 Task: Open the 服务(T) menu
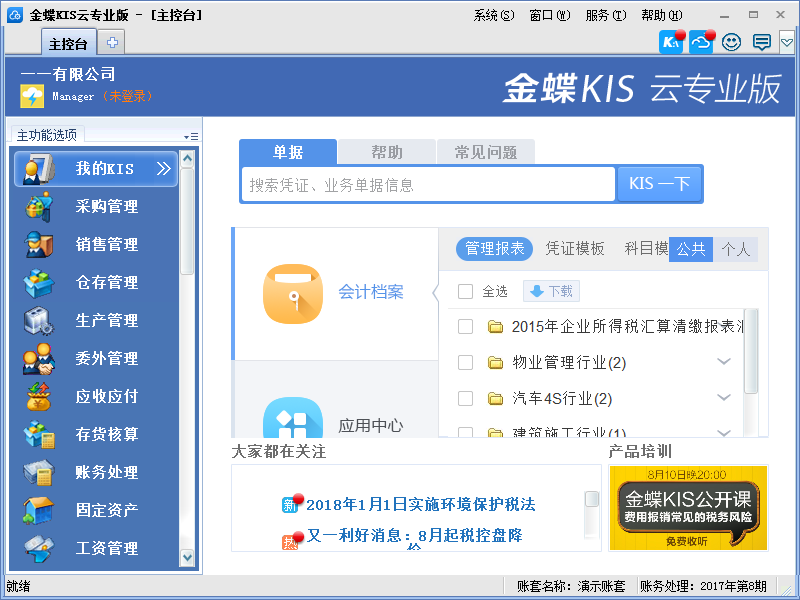click(606, 15)
